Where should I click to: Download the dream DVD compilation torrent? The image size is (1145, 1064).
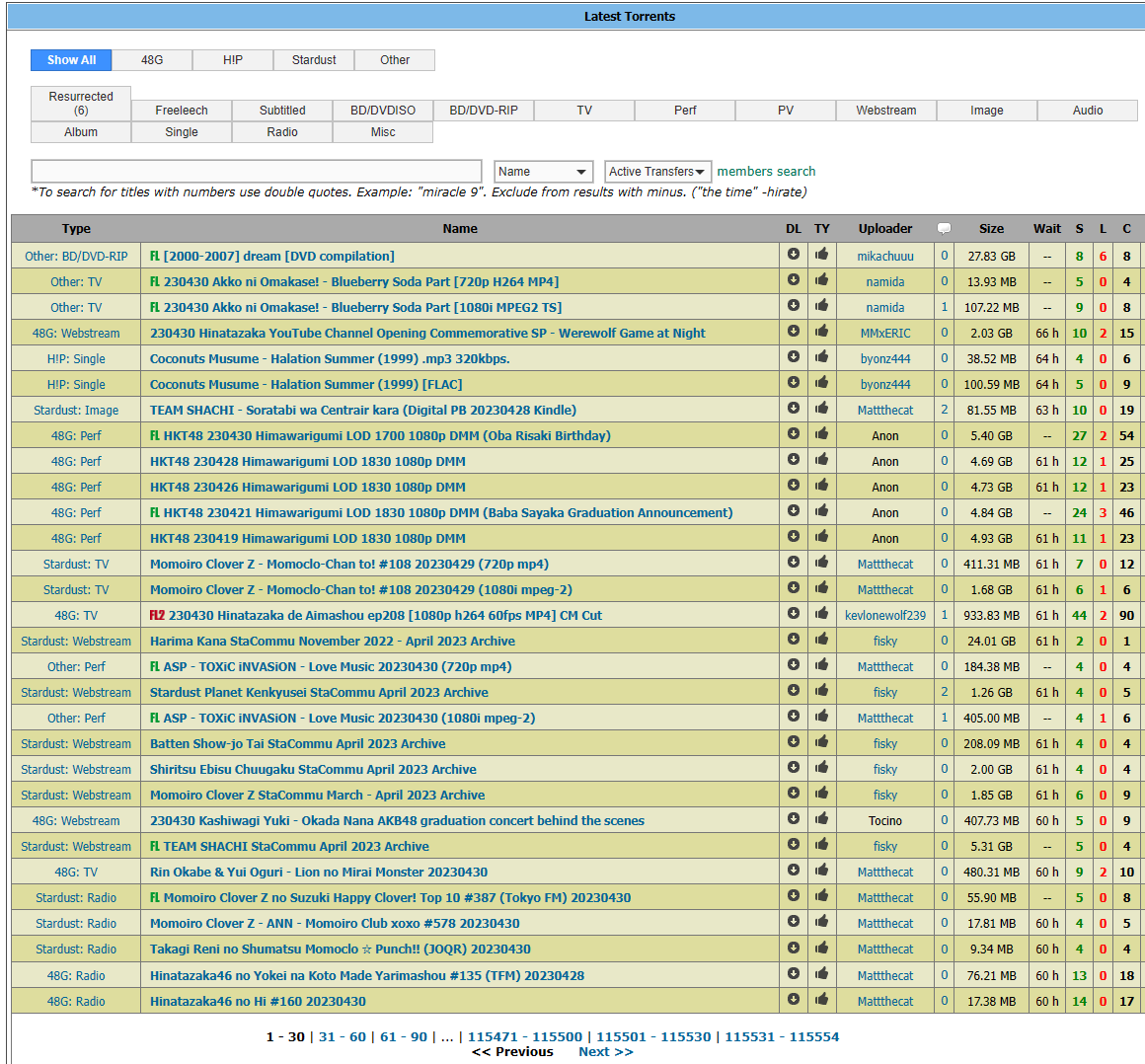coord(793,254)
